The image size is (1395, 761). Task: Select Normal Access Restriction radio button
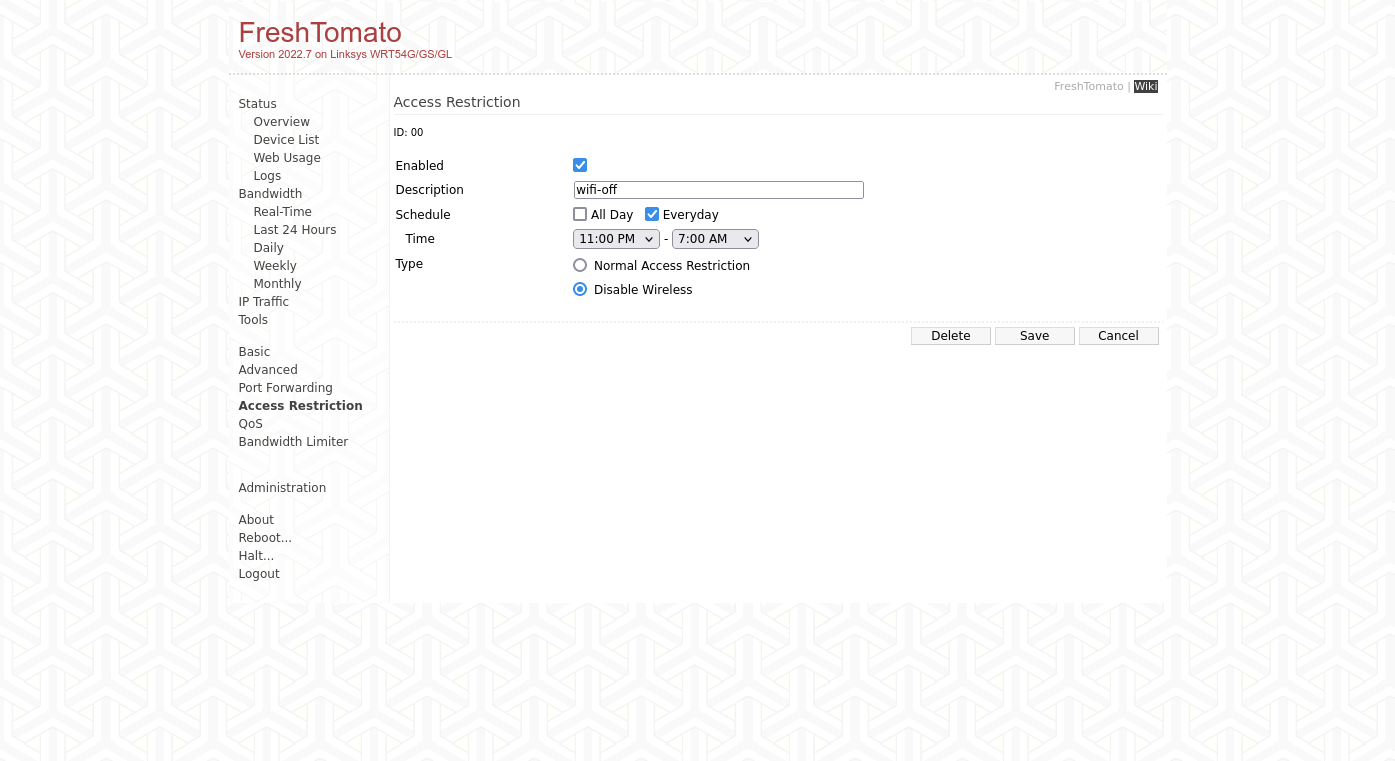[x=580, y=265]
